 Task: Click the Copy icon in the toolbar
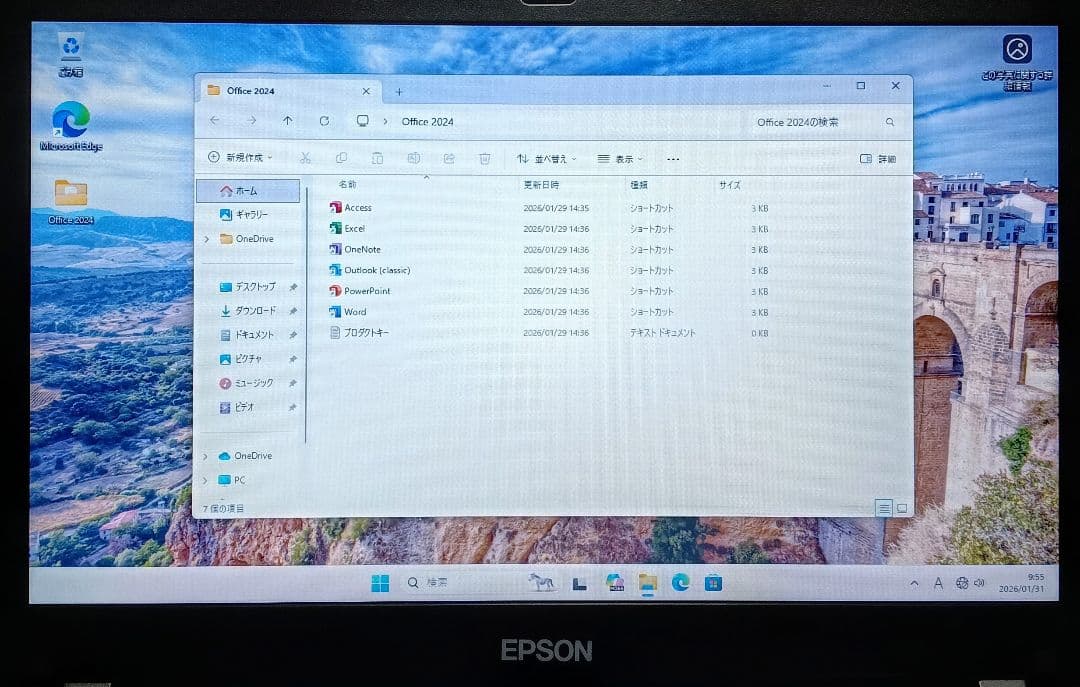tap(341, 157)
